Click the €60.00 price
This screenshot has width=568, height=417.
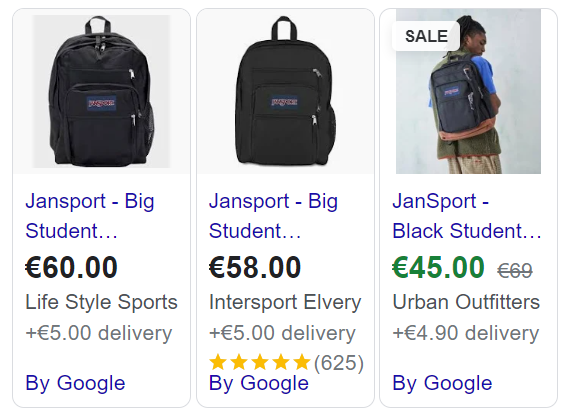[71, 267]
